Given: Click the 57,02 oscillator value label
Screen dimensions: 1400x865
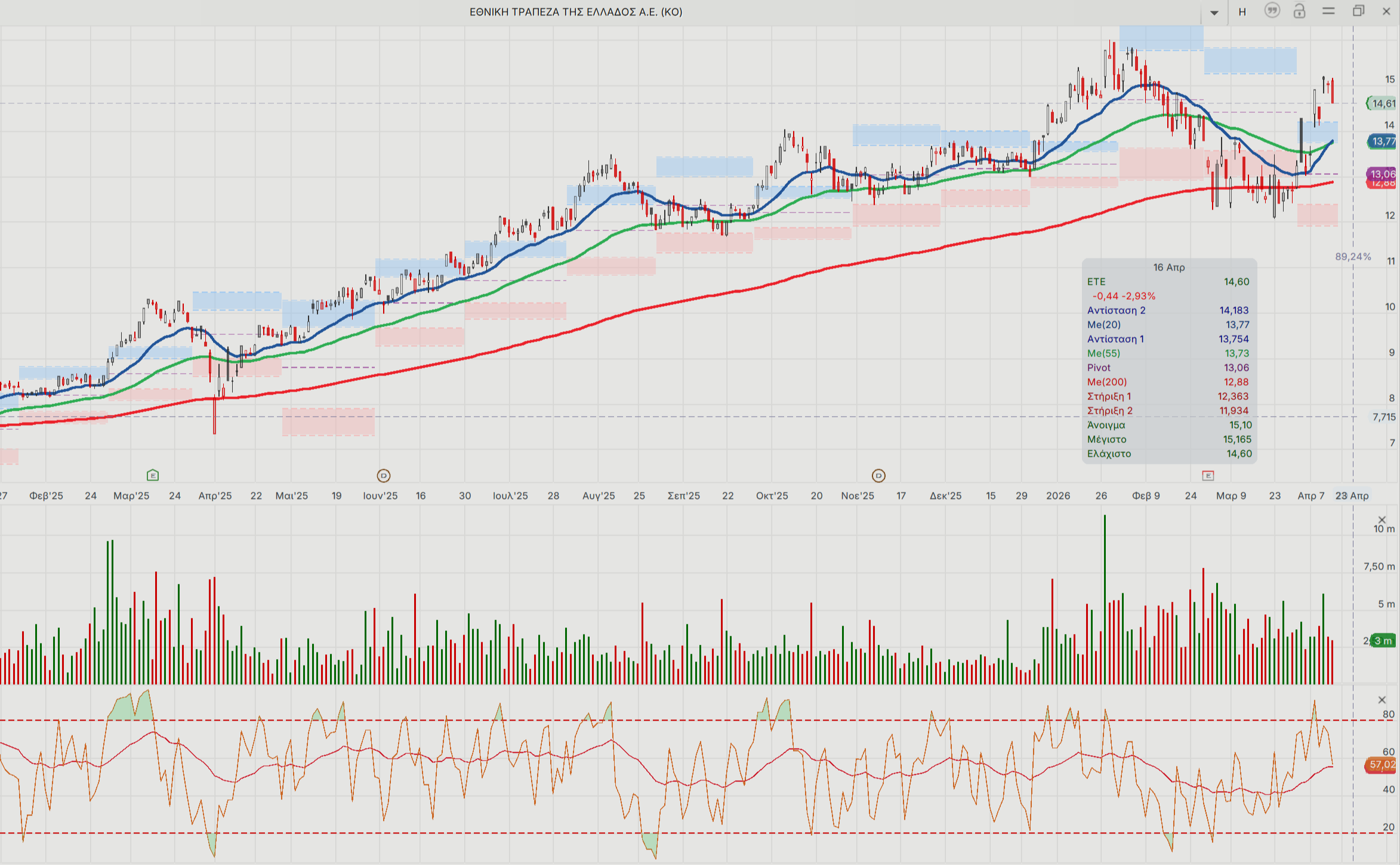Looking at the screenshot, I should pos(1382,765).
